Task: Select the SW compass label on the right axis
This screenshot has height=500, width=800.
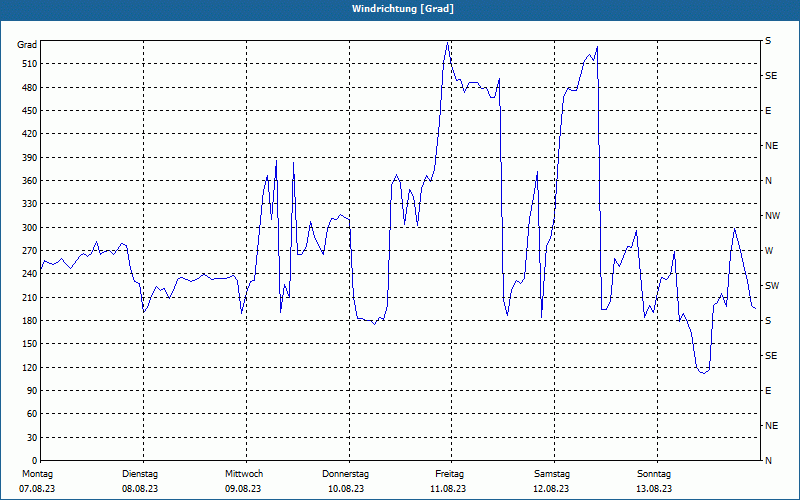Action: point(772,286)
